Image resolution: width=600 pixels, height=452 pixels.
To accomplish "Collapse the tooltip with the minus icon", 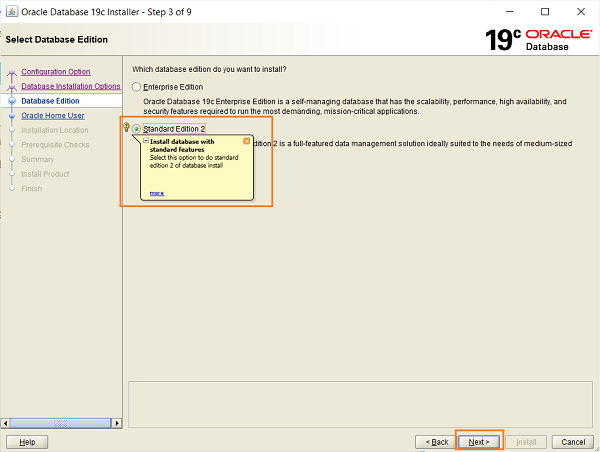I will point(146,141).
